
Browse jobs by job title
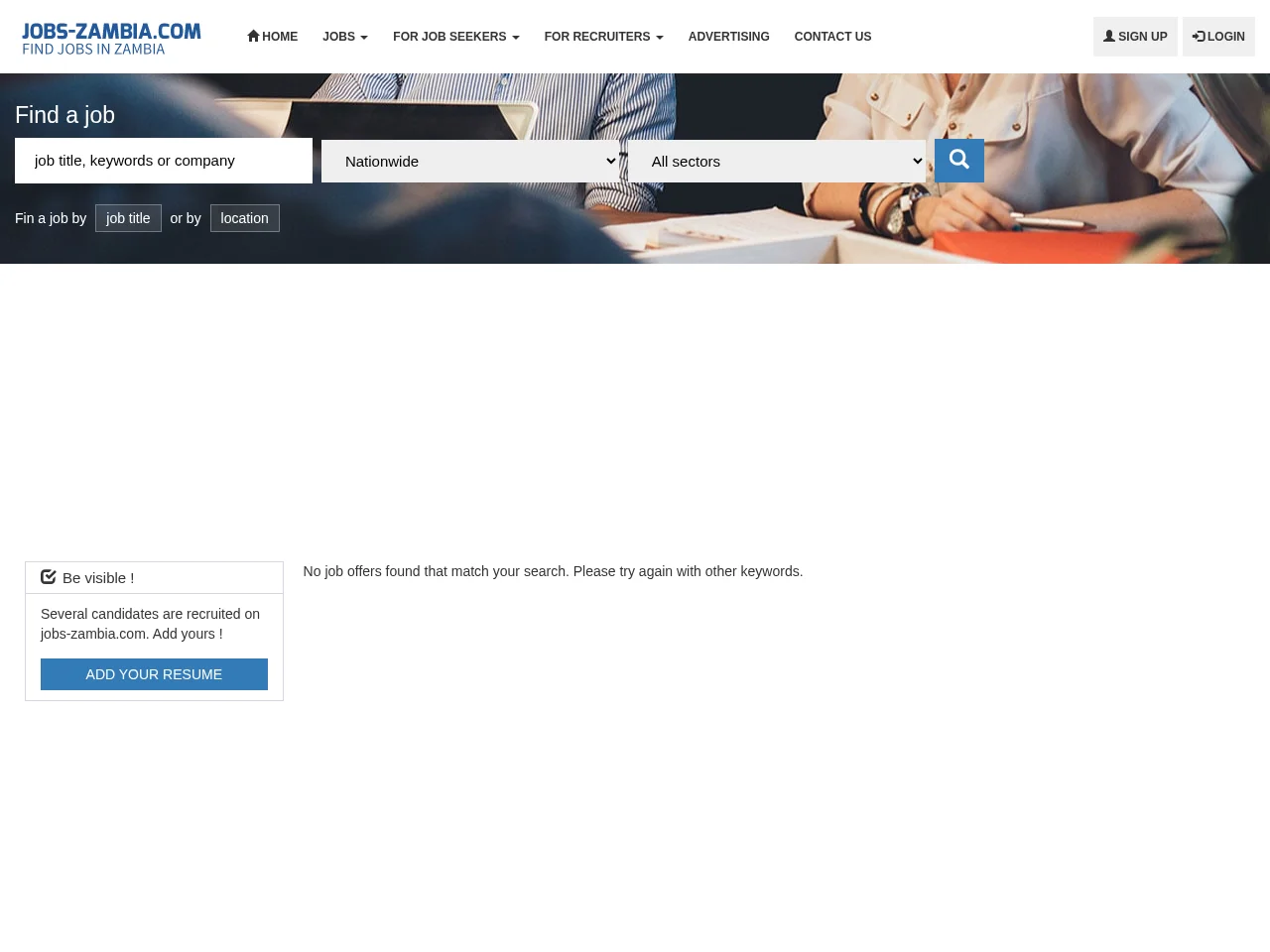pyautogui.click(x=128, y=218)
